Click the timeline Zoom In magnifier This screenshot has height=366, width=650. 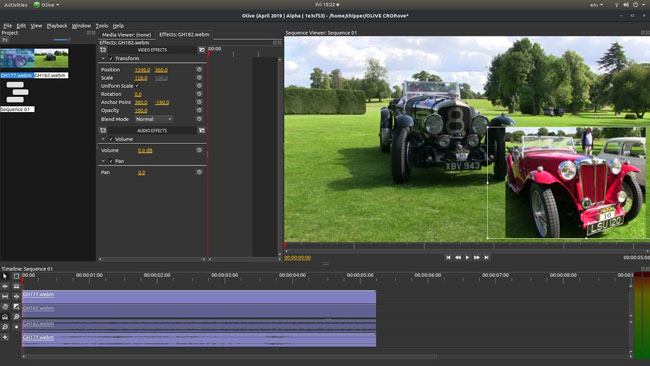[x=16, y=317]
